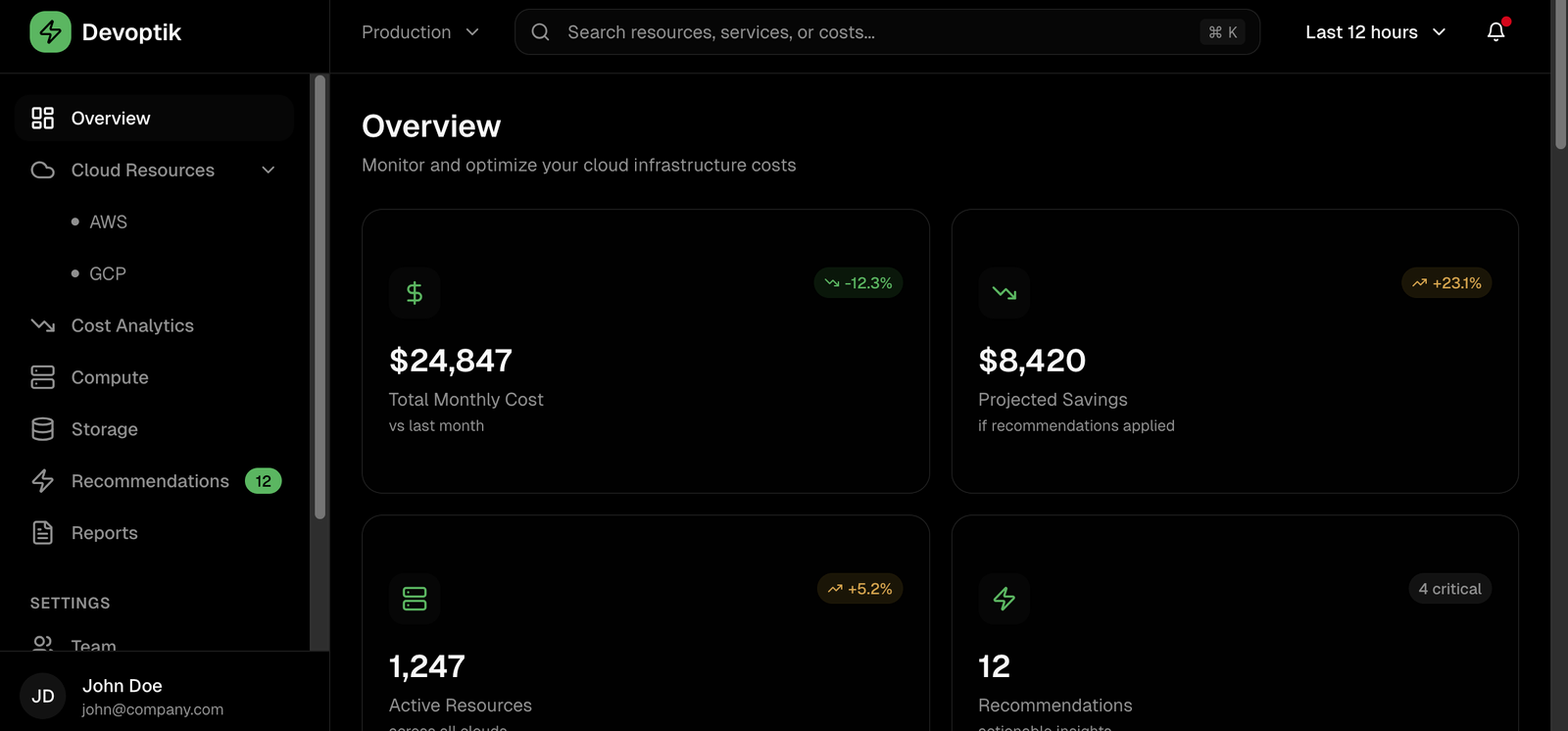Screen dimensions: 1568x731
Task: Click the JD user avatar
Action: [42, 697]
